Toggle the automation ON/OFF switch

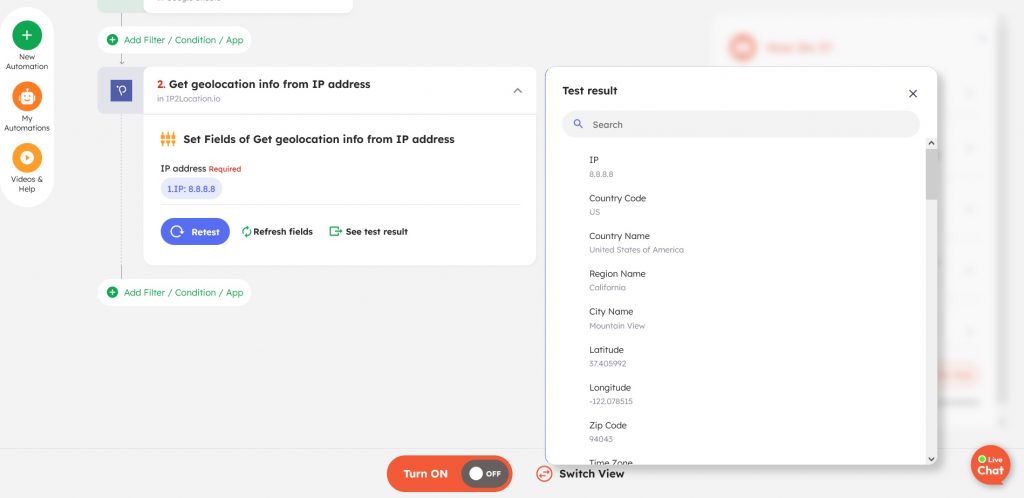(485, 474)
